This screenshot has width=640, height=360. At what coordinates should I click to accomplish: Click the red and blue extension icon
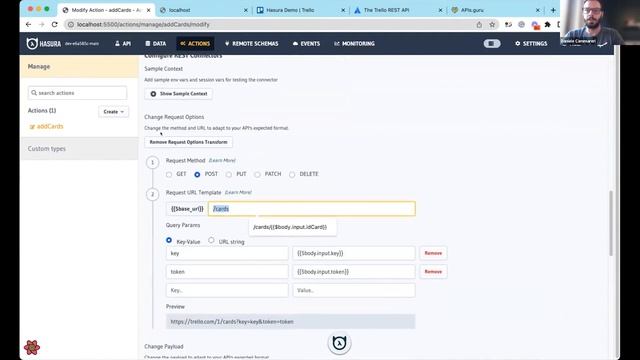coord(535,25)
